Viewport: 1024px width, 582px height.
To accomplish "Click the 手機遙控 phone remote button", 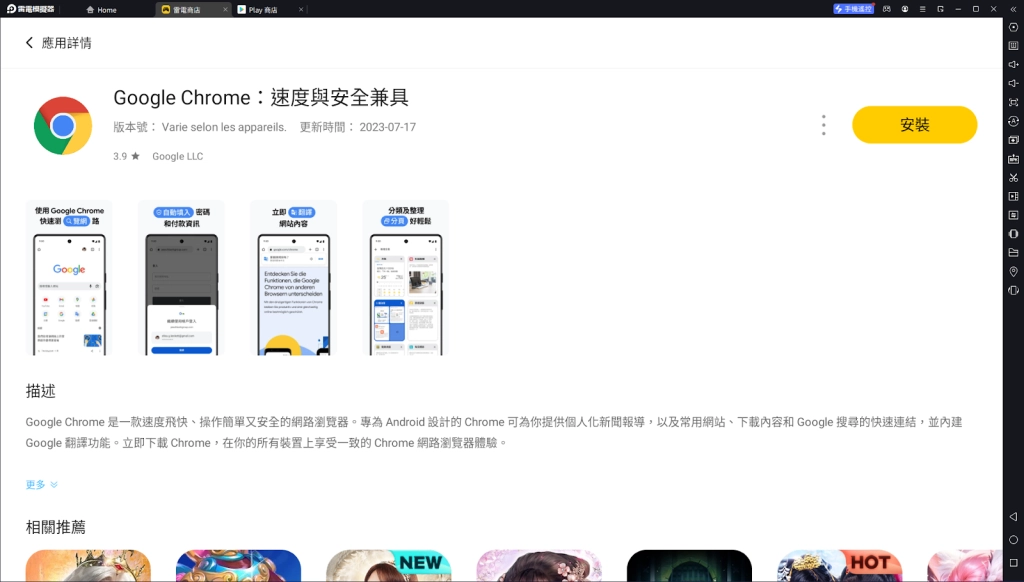I will (x=853, y=9).
